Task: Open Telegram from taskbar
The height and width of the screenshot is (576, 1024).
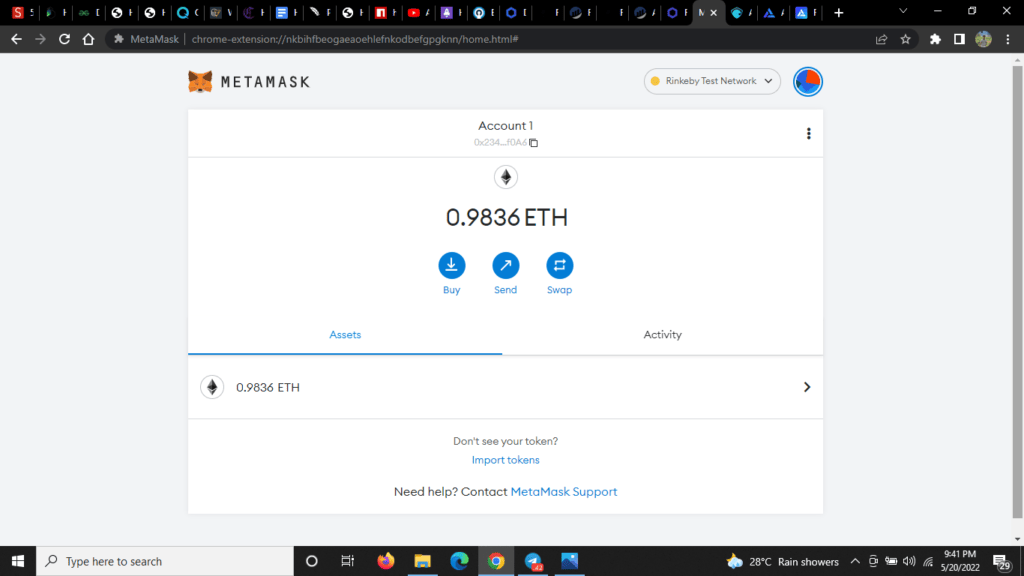Action: pos(533,561)
